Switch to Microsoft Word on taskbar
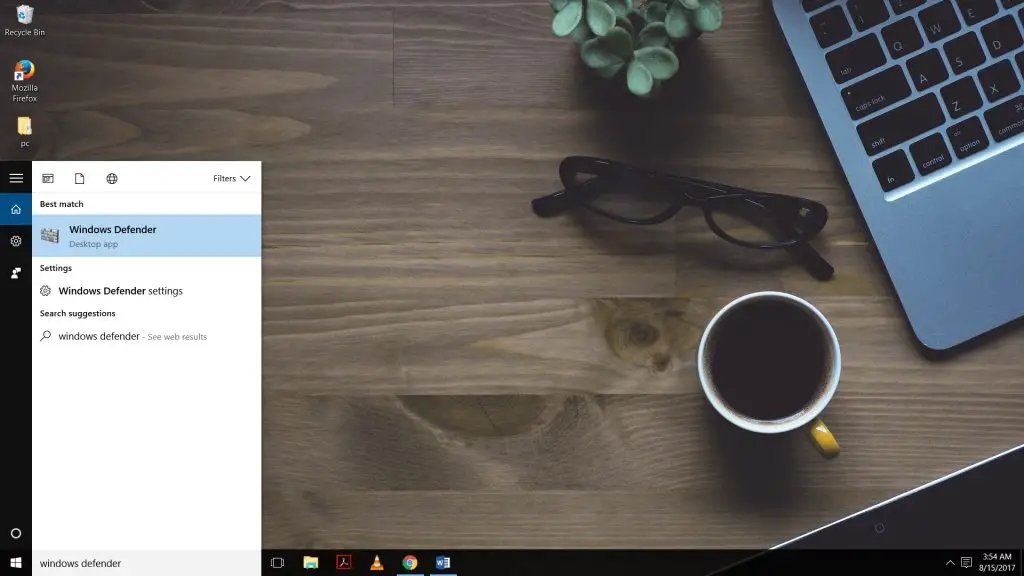 (443, 563)
